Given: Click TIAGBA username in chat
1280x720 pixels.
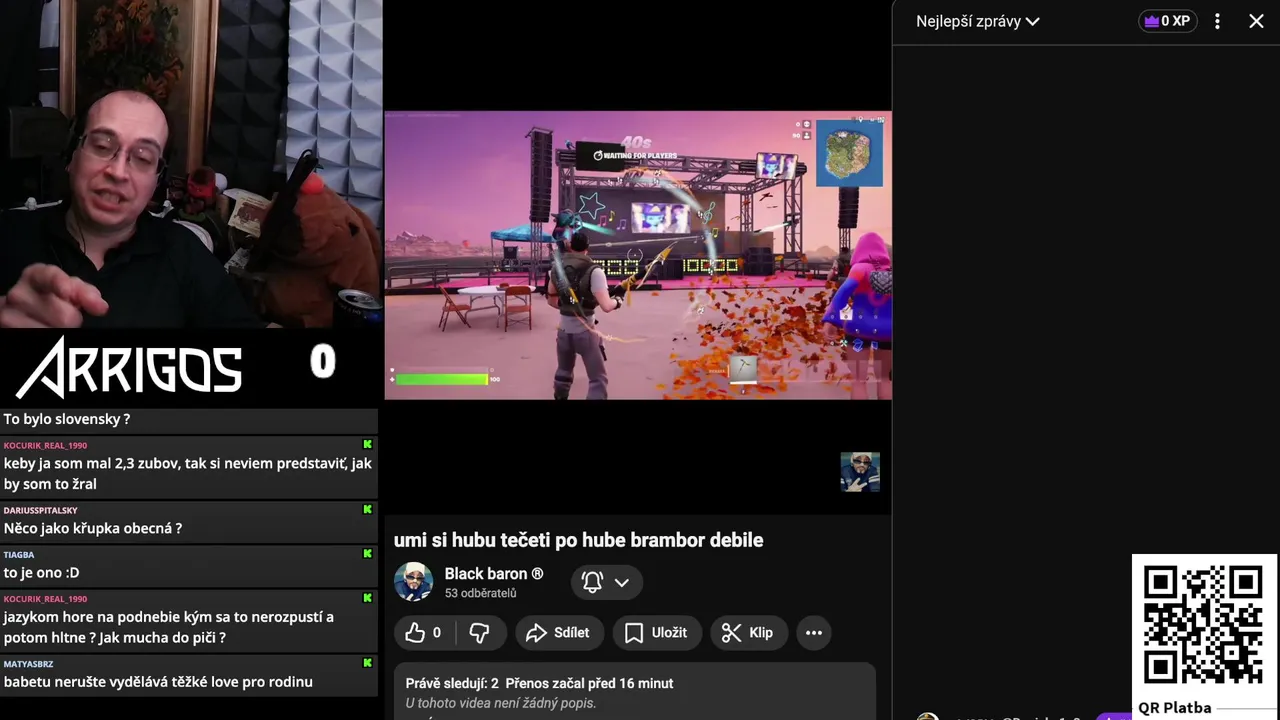Looking at the screenshot, I should [x=19, y=554].
